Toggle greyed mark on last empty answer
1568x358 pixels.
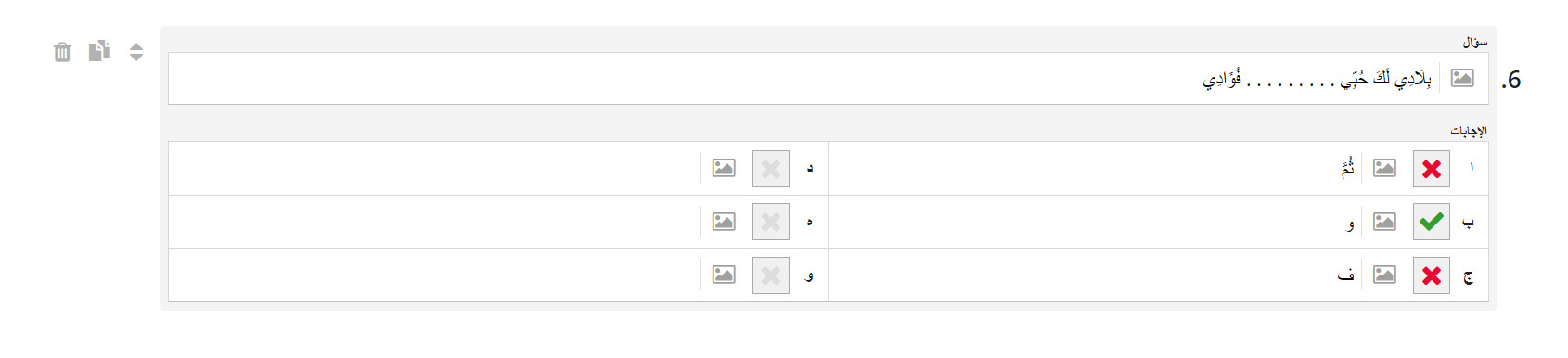pos(771,275)
